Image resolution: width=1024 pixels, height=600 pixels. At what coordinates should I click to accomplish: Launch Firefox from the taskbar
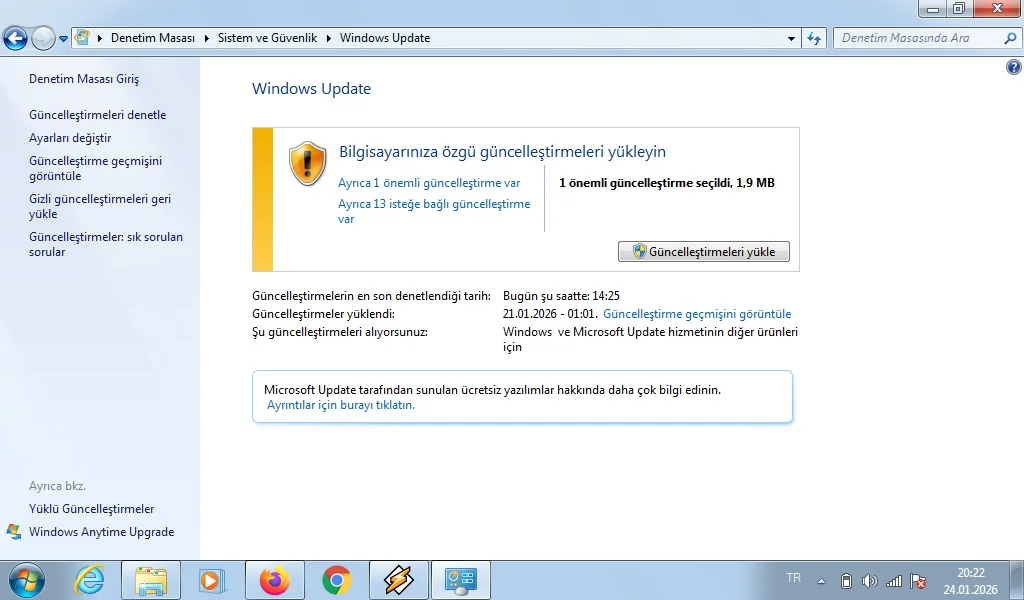point(274,580)
